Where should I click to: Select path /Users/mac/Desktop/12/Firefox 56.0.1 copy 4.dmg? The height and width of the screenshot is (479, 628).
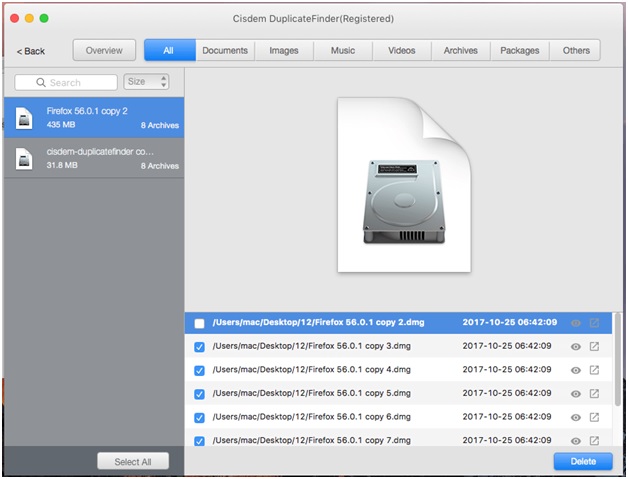coord(312,370)
